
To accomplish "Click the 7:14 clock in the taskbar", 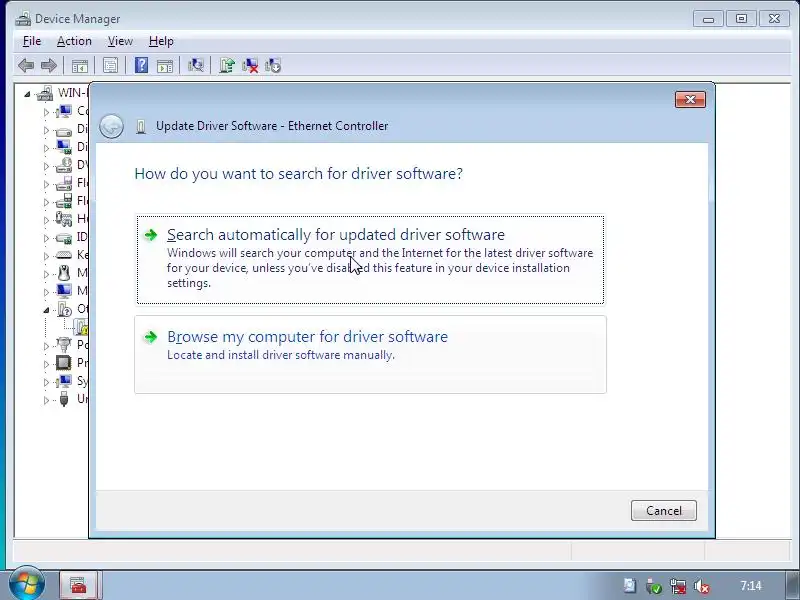I will coord(751,586).
